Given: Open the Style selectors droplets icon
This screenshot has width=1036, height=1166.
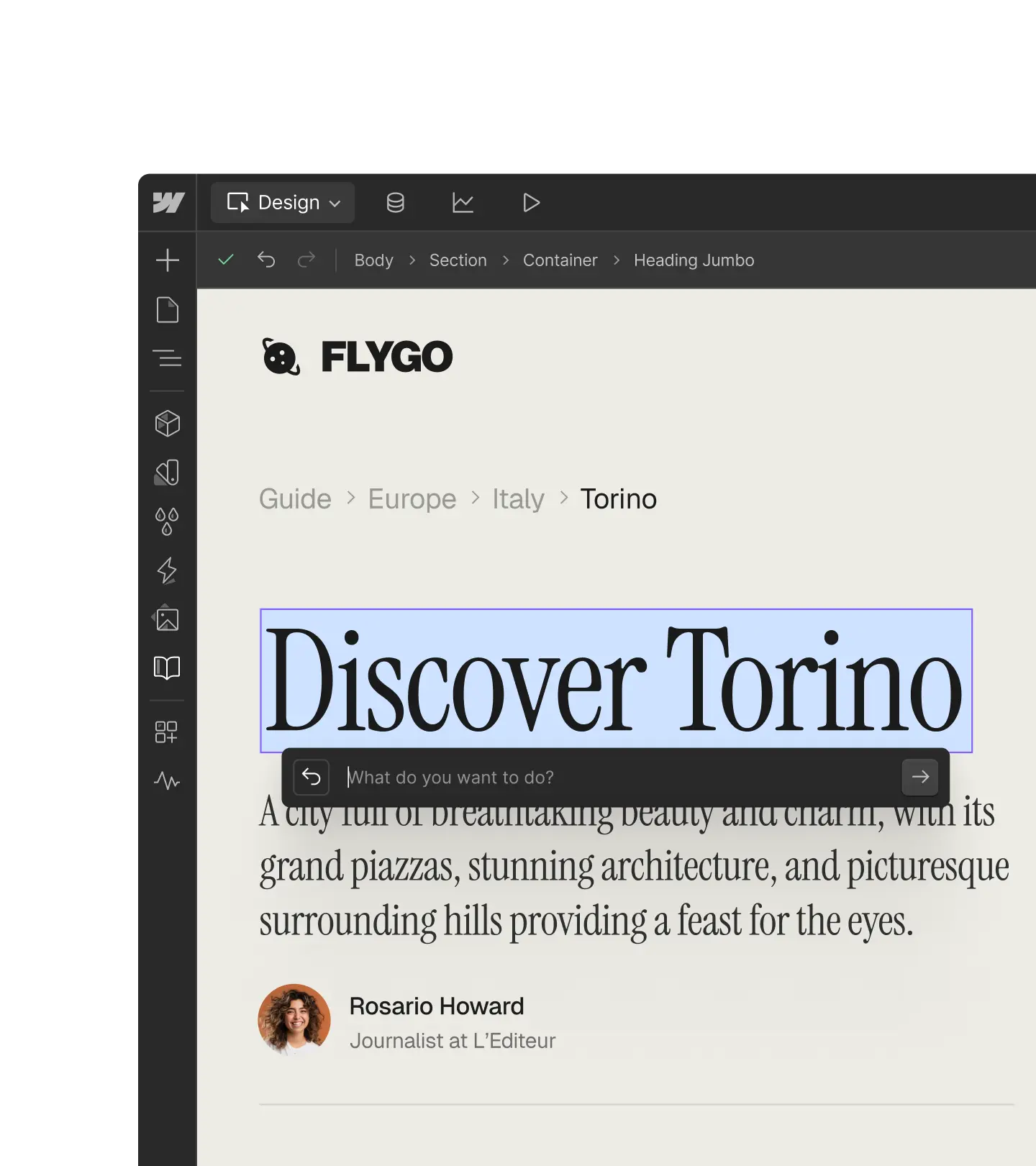Looking at the screenshot, I should point(168,521).
